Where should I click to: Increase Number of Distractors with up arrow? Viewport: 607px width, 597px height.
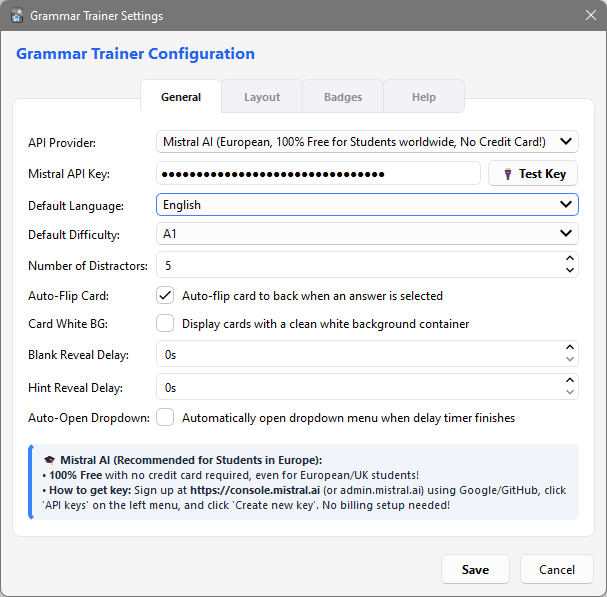pos(569,259)
